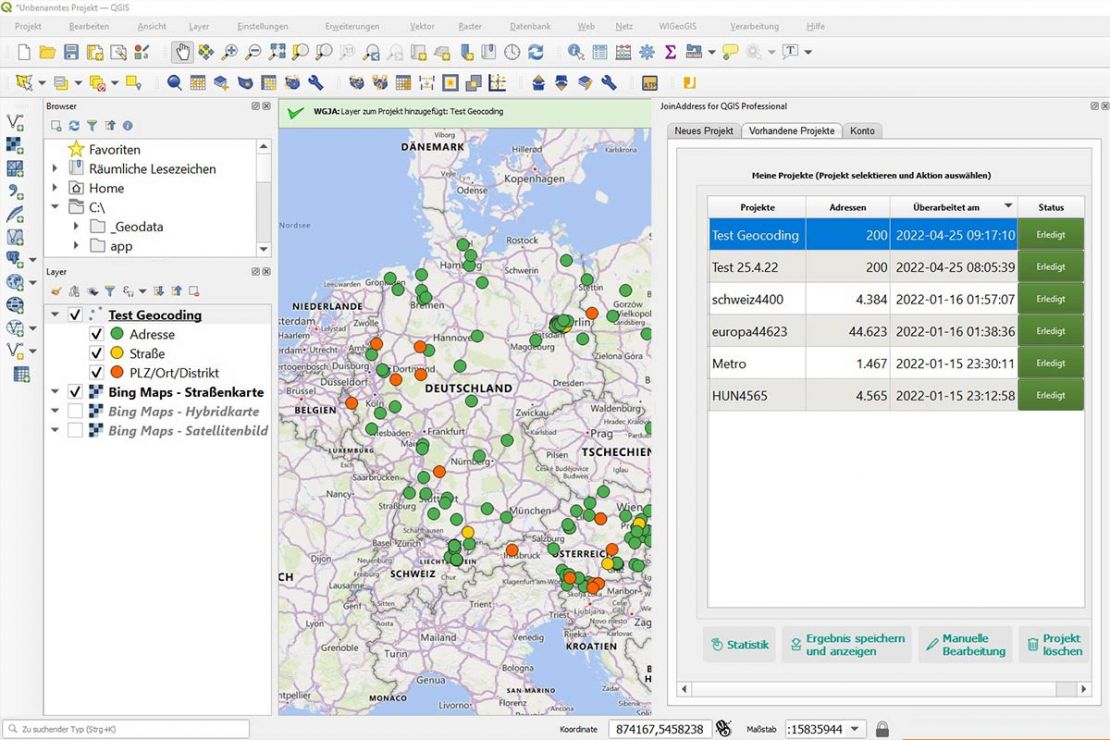Click the Browser panel scroll down arrow
1110x740 pixels.
[x=263, y=249]
